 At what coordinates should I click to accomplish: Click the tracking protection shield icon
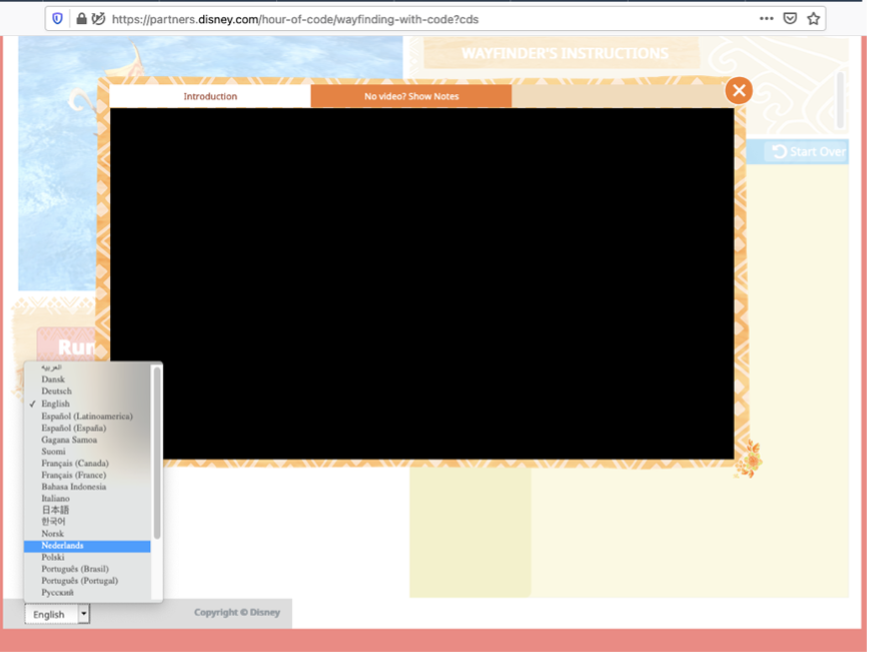click(x=57, y=19)
